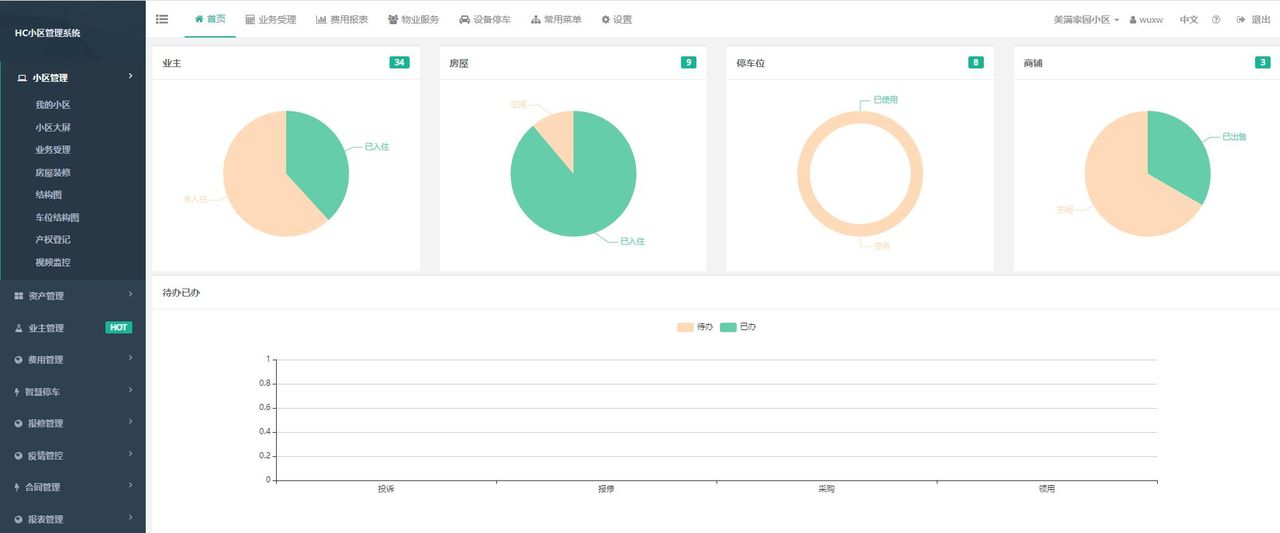Log out using the 退出 exit icon
This screenshot has width=1280, height=533.
point(1241,20)
